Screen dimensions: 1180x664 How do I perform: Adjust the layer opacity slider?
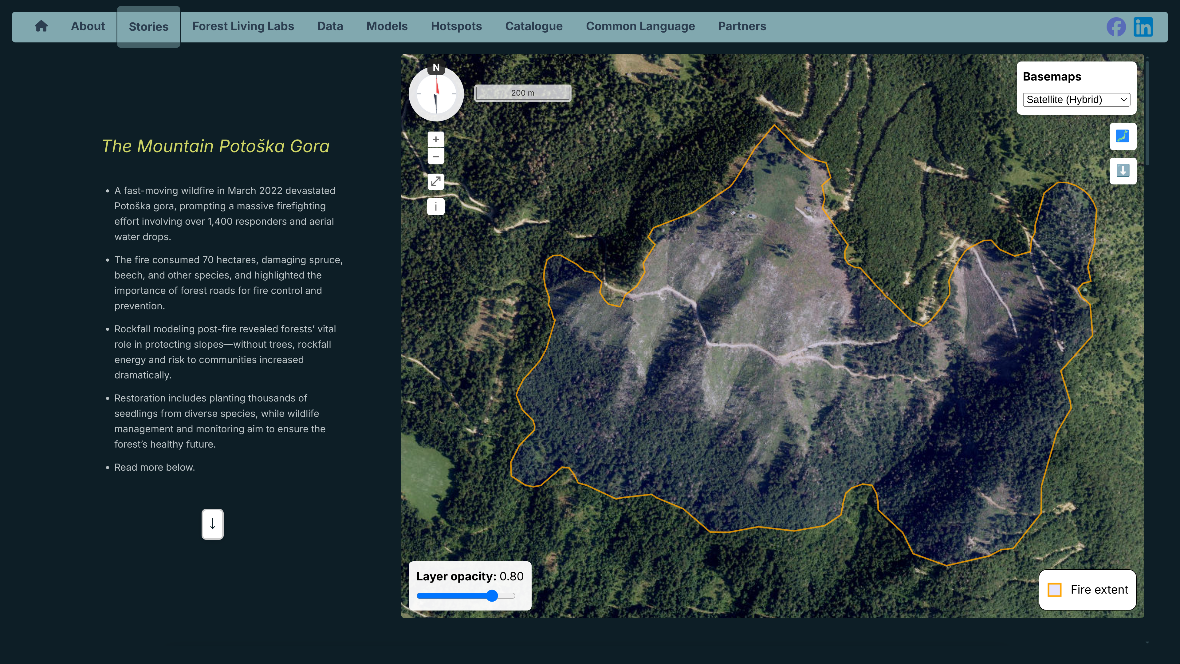466,596
